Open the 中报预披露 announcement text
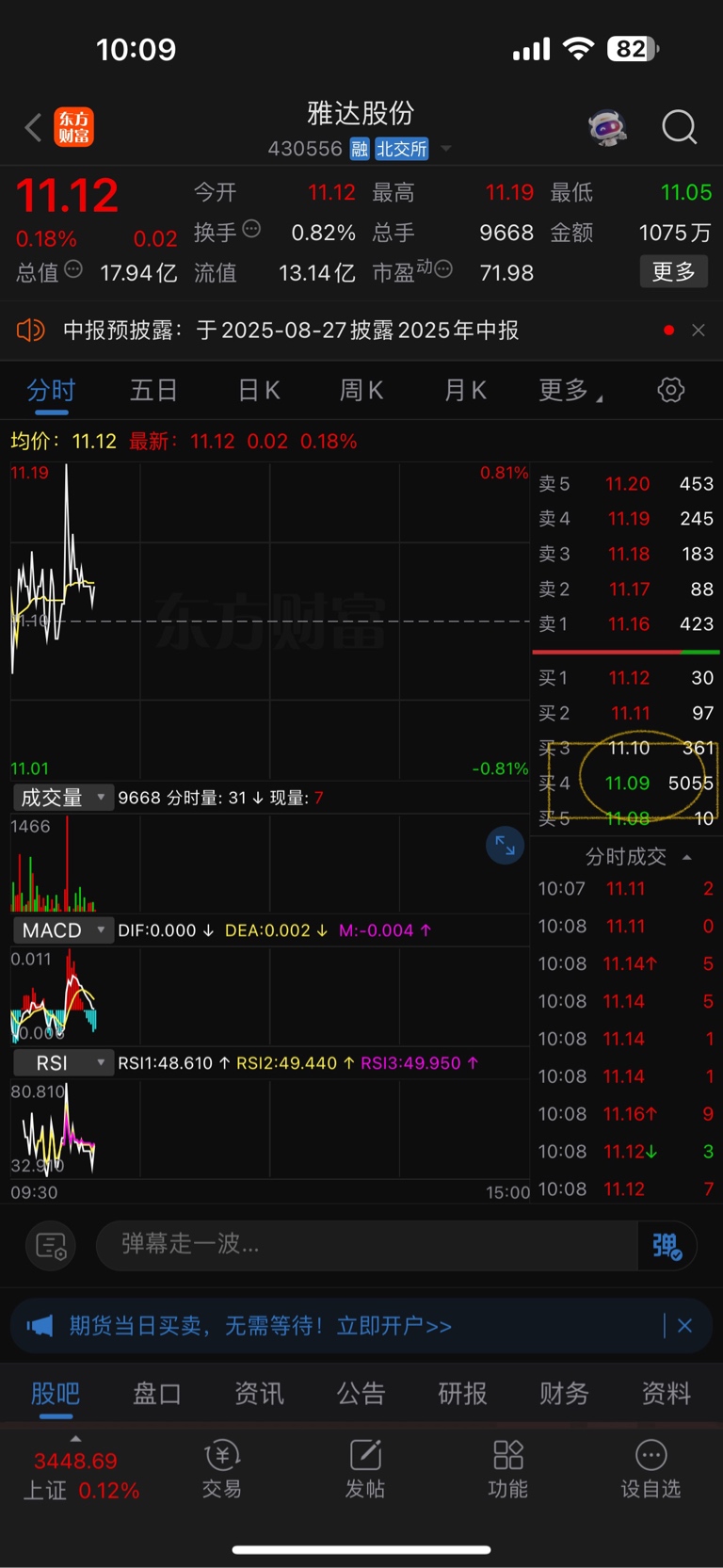Image resolution: width=723 pixels, height=1568 pixels. (291, 331)
